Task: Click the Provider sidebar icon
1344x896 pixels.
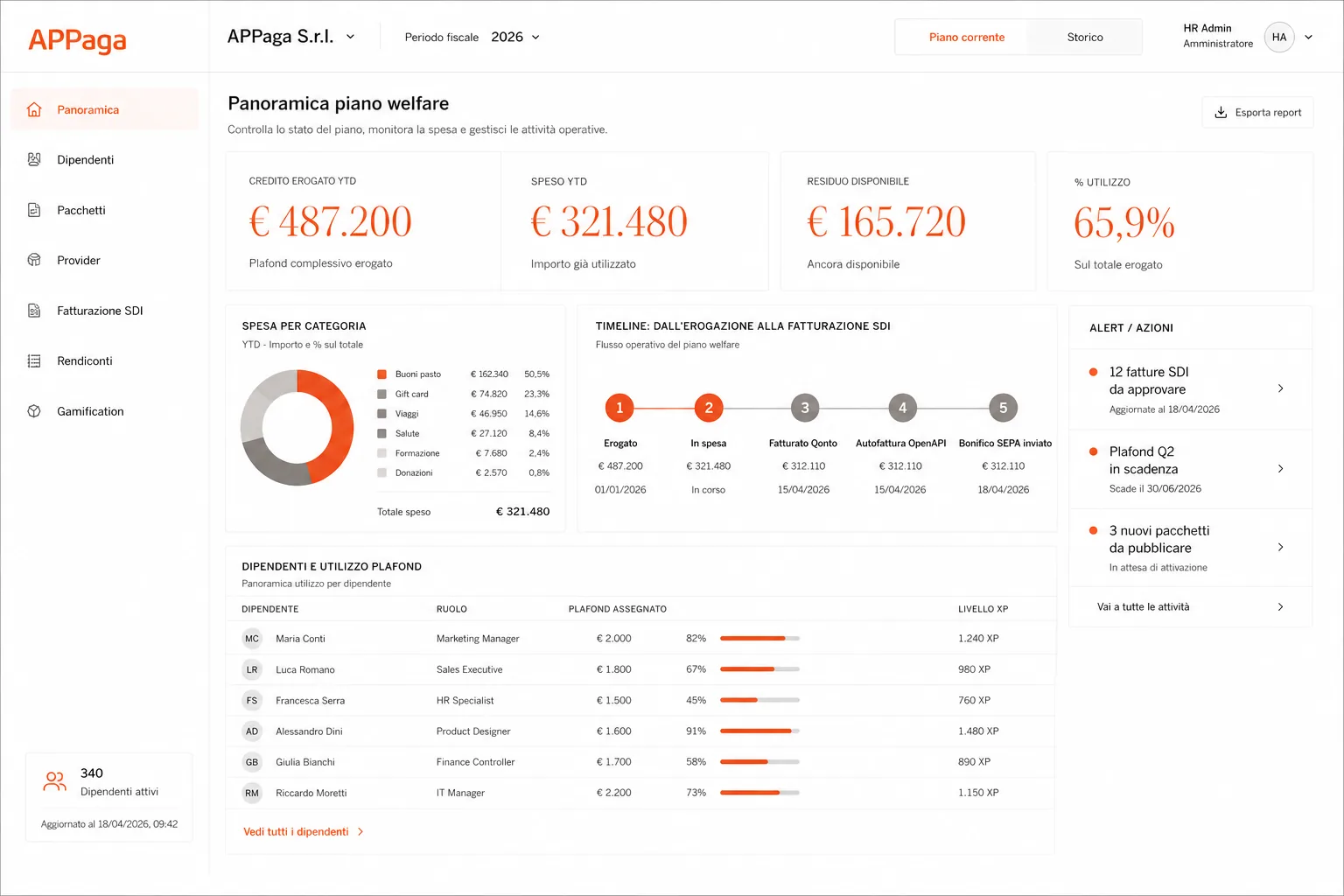Action: tap(34, 260)
